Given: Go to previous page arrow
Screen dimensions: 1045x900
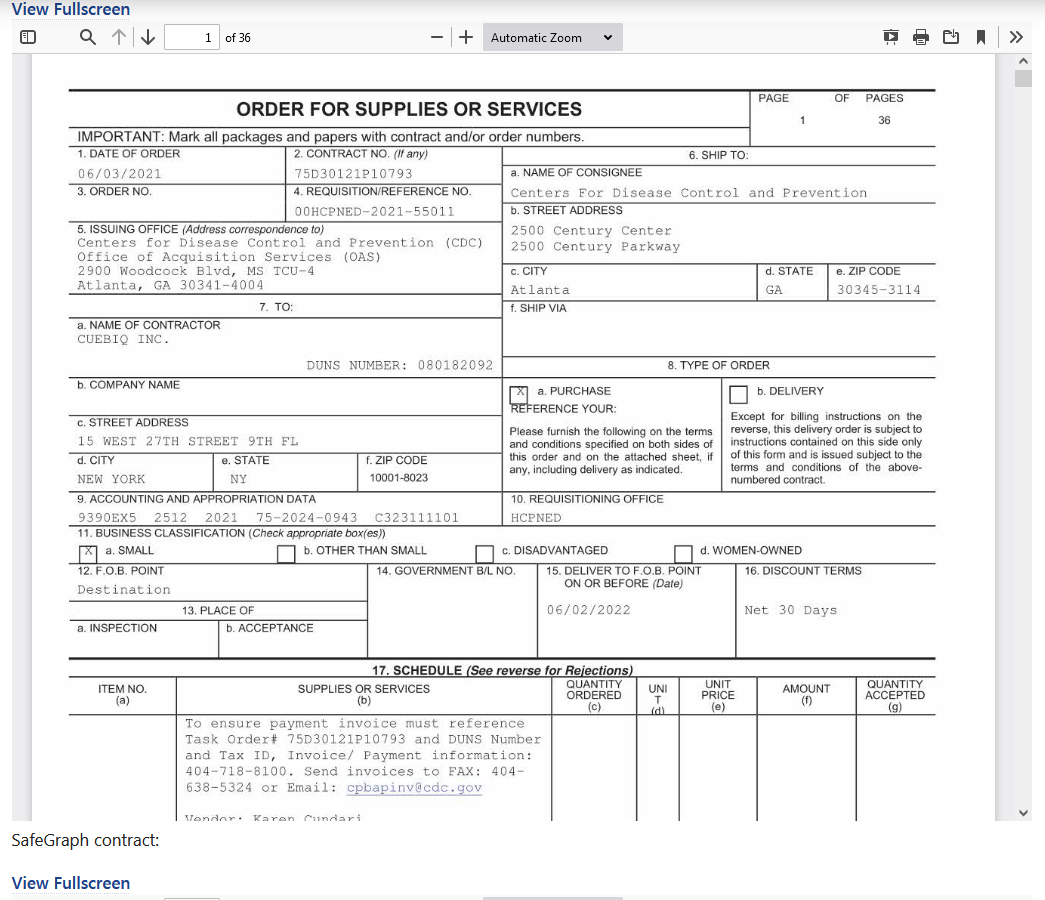Looking at the screenshot, I should pyautogui.click(x=119, y=37).
